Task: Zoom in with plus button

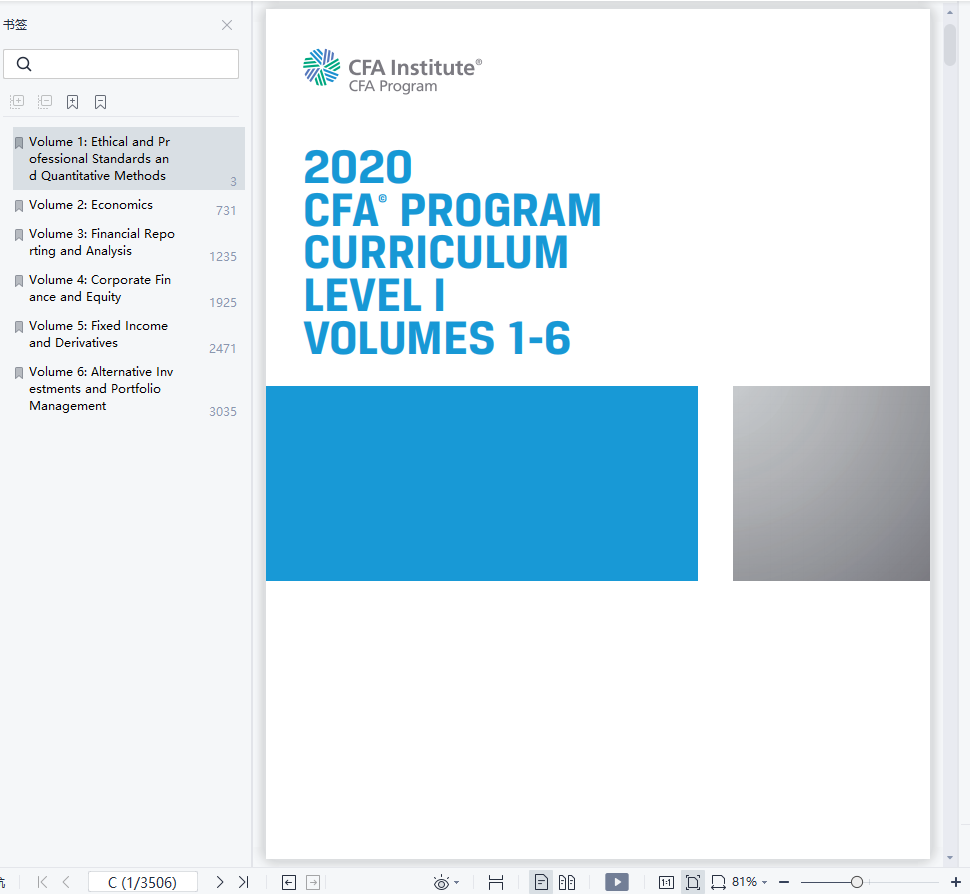Action: pyautogui.click(x=956, y=882)
